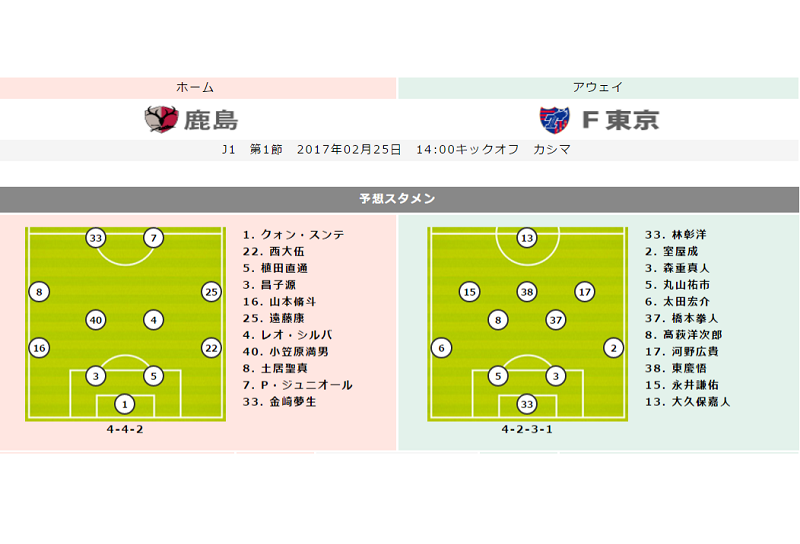
Task: Open the F東京 team name link
Action: (x=620, y=121)
